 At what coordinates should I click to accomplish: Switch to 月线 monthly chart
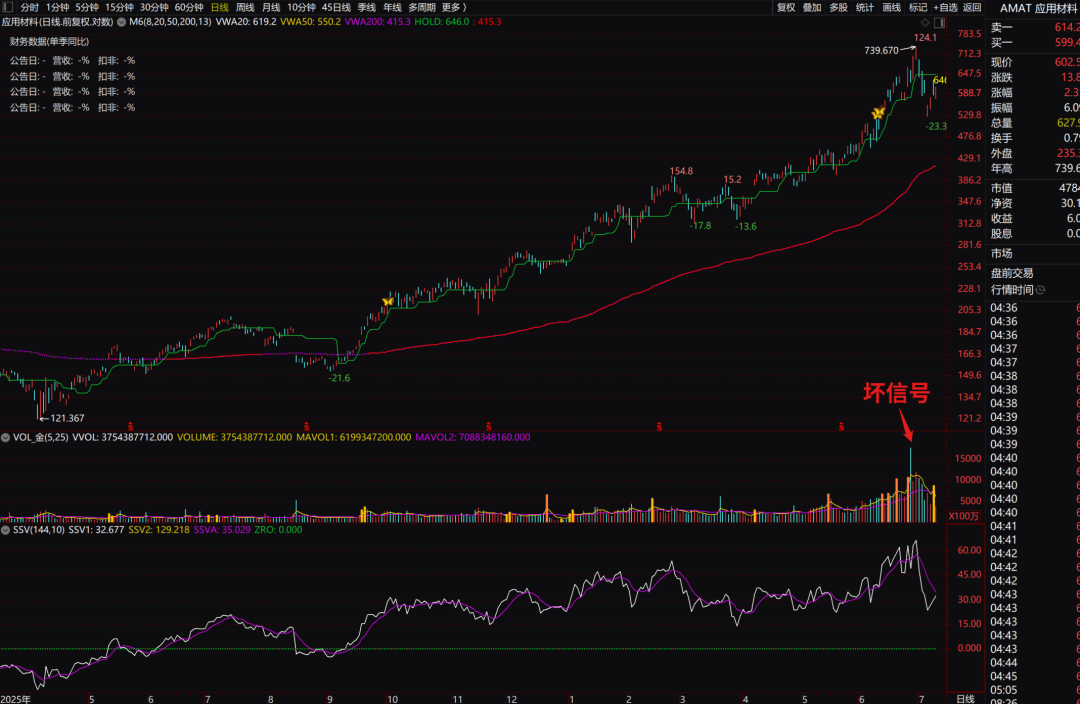[271, 8]
